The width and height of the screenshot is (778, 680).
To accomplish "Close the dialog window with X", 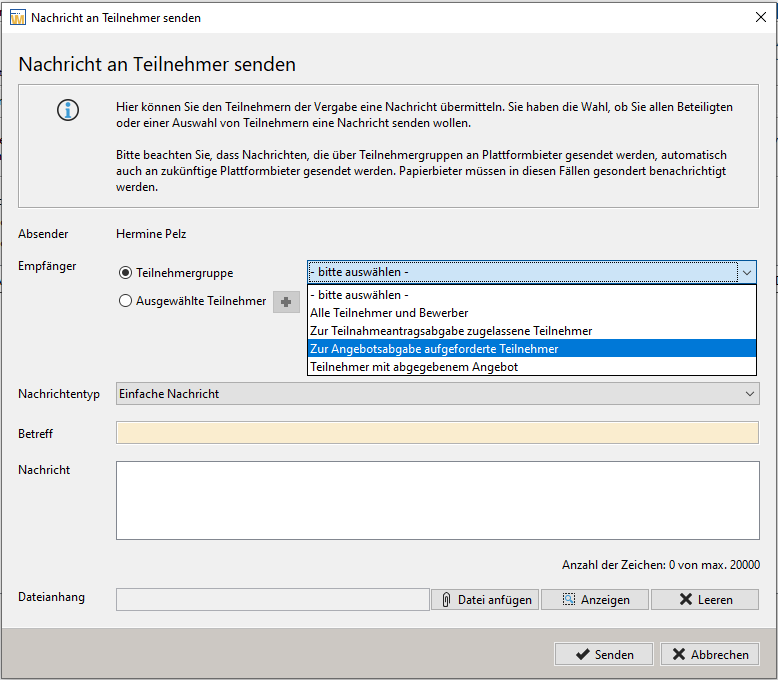I will click(761, 17).
